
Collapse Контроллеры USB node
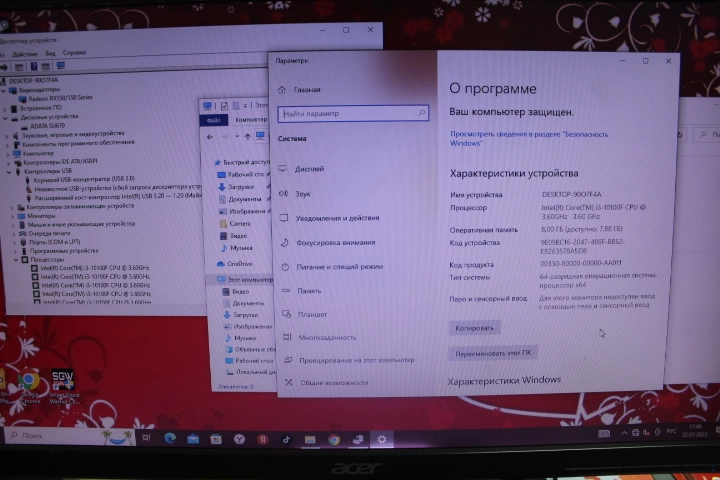tap(9, 172)
